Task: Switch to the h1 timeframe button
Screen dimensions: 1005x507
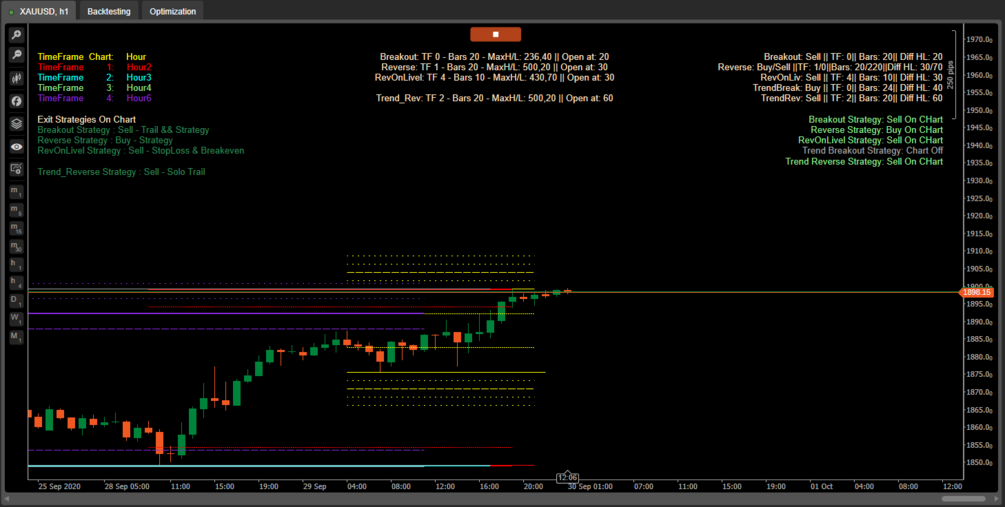Action: tap(17, 264)
